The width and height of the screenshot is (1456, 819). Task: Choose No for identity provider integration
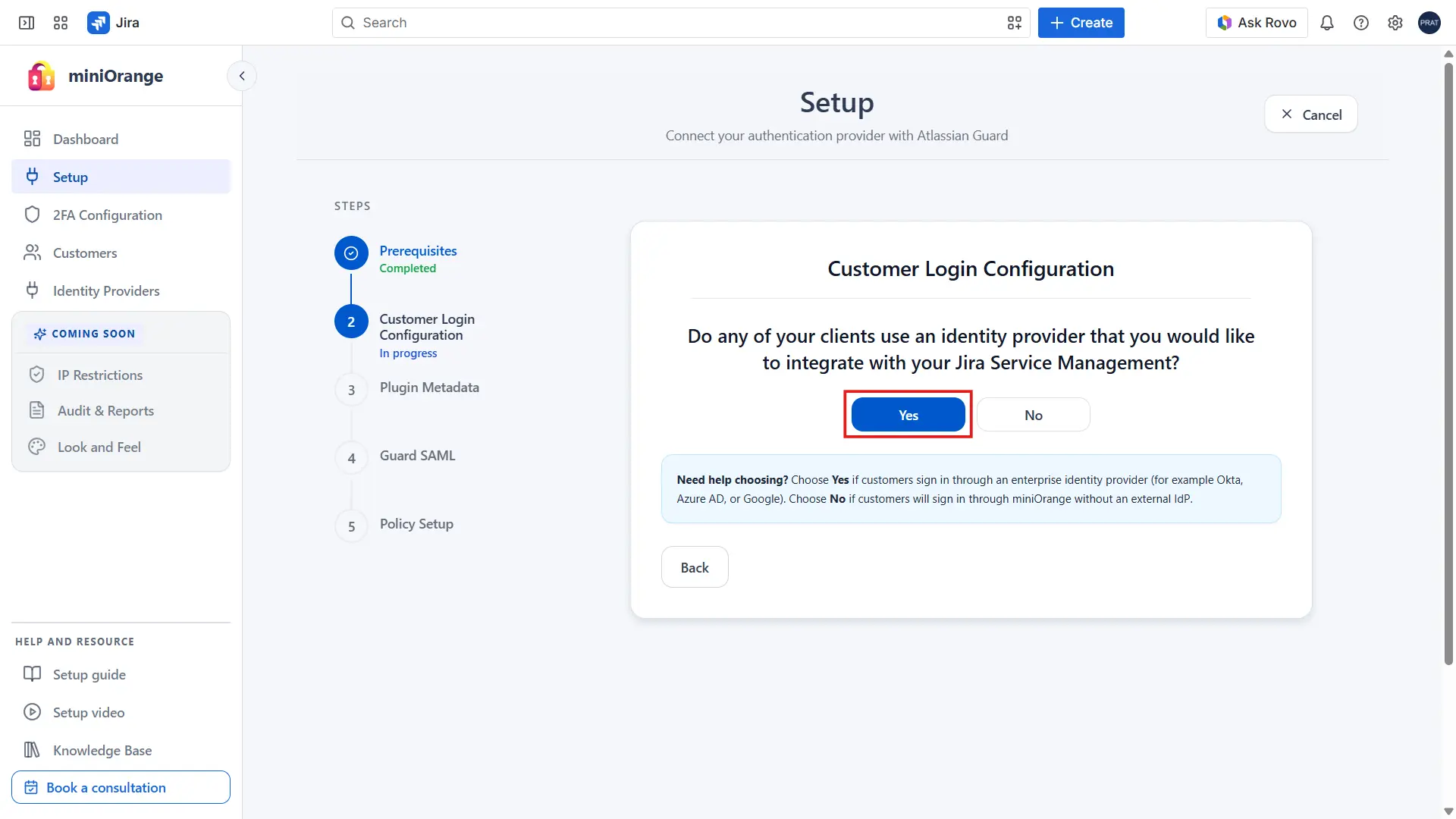1034,415
